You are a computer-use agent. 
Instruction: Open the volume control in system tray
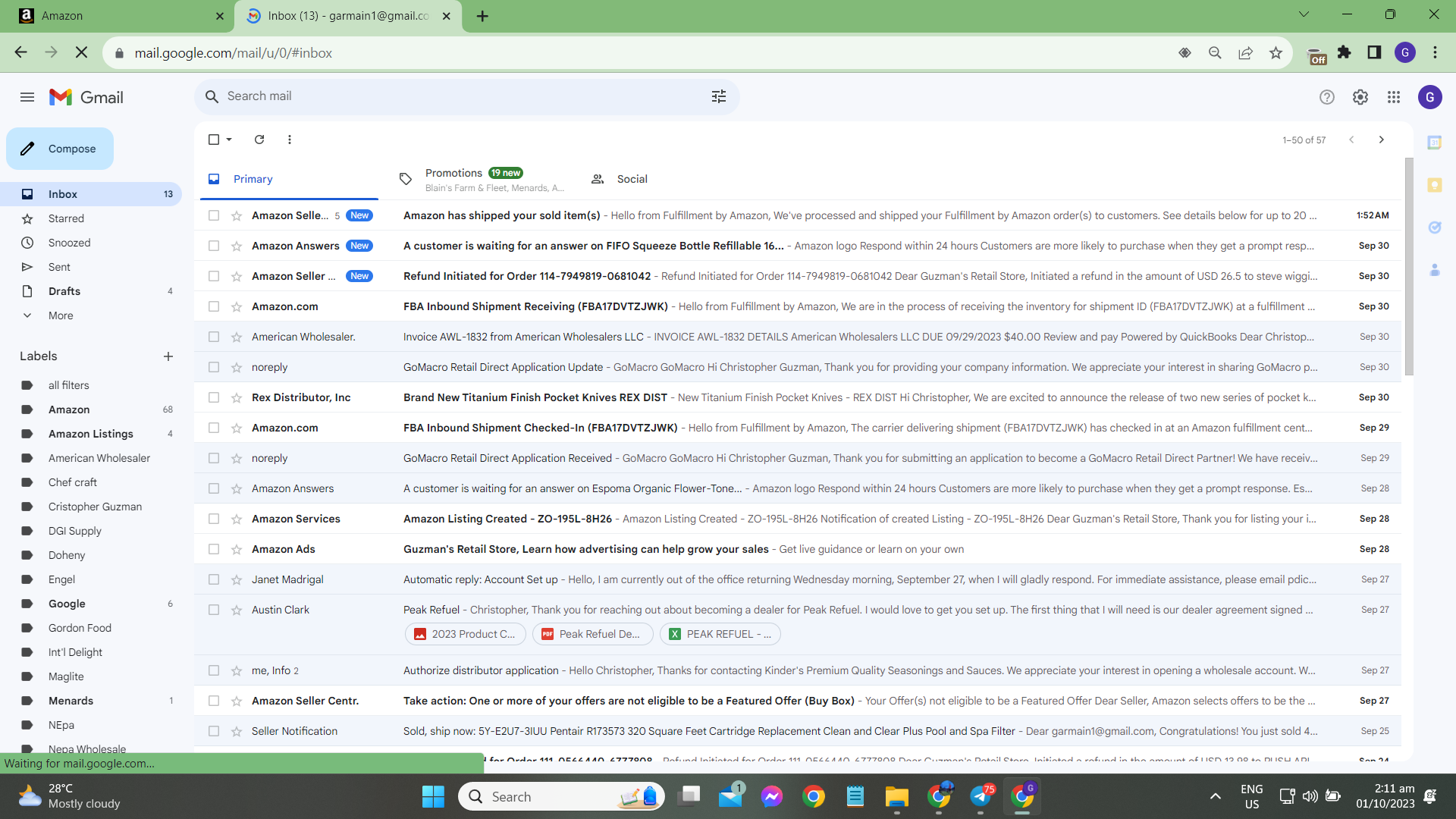pyautogui.click(x=1310, y=796)
